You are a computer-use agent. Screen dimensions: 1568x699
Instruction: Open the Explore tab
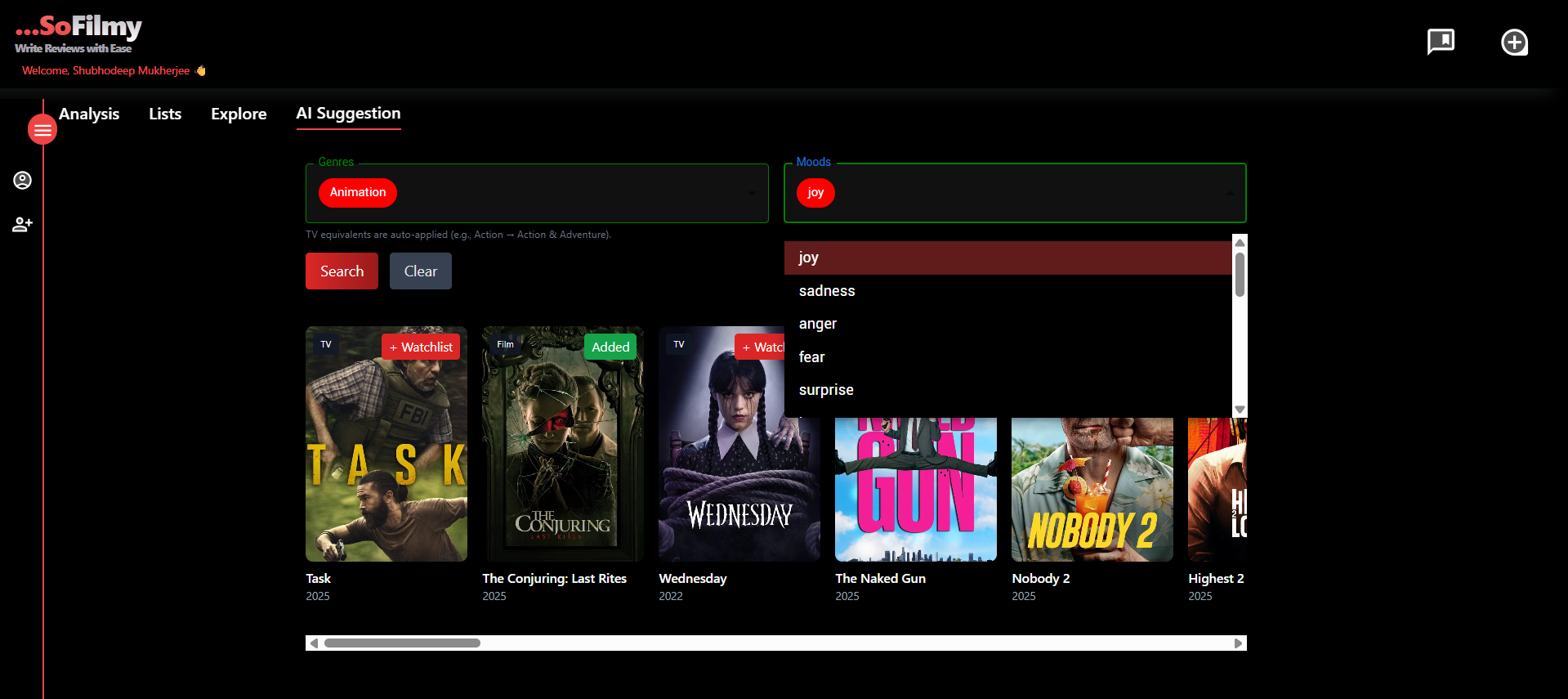coord(239,114)
